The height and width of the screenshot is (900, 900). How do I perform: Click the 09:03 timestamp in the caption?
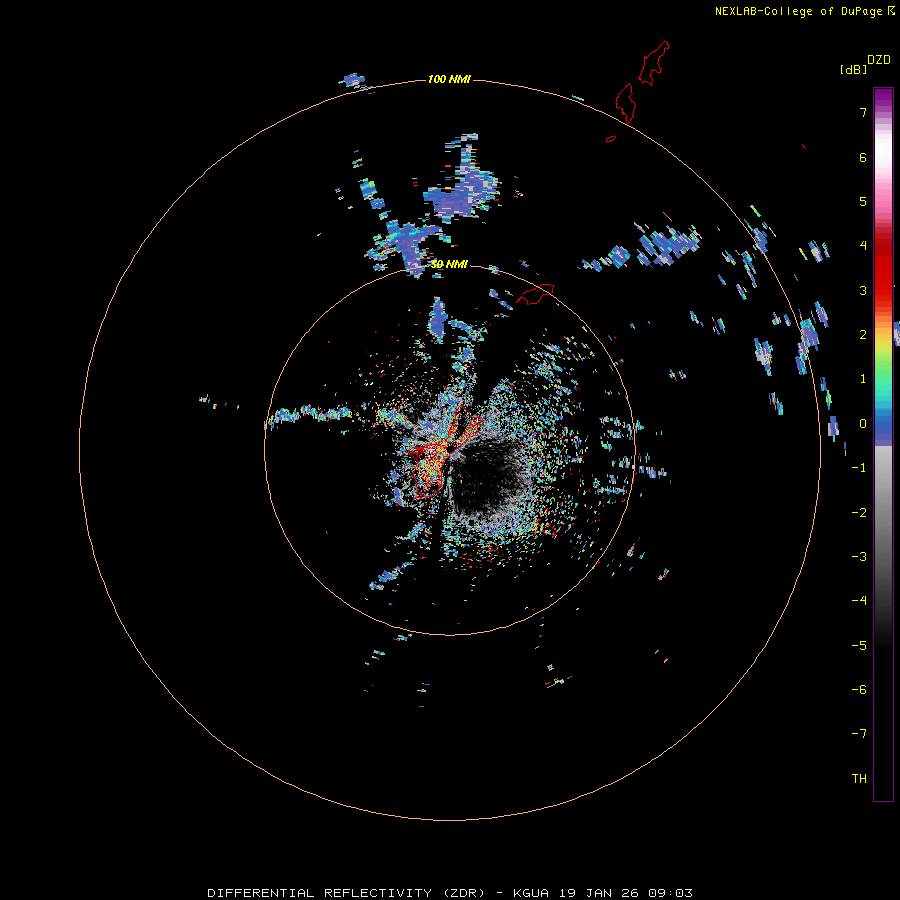click(x=670, y=893)
